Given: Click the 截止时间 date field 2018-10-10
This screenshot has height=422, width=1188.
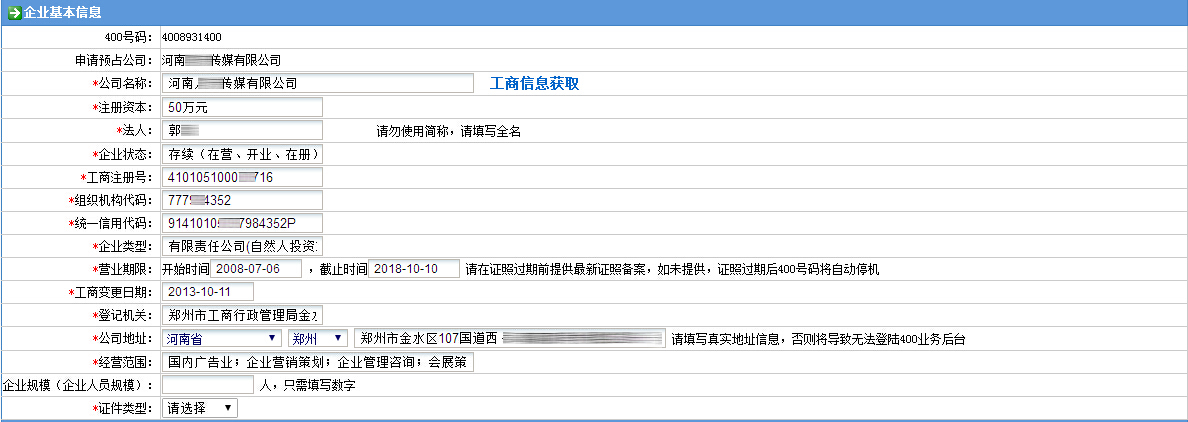Looking at the screenshot, I should pyautogui.click(x=414, y=269).
